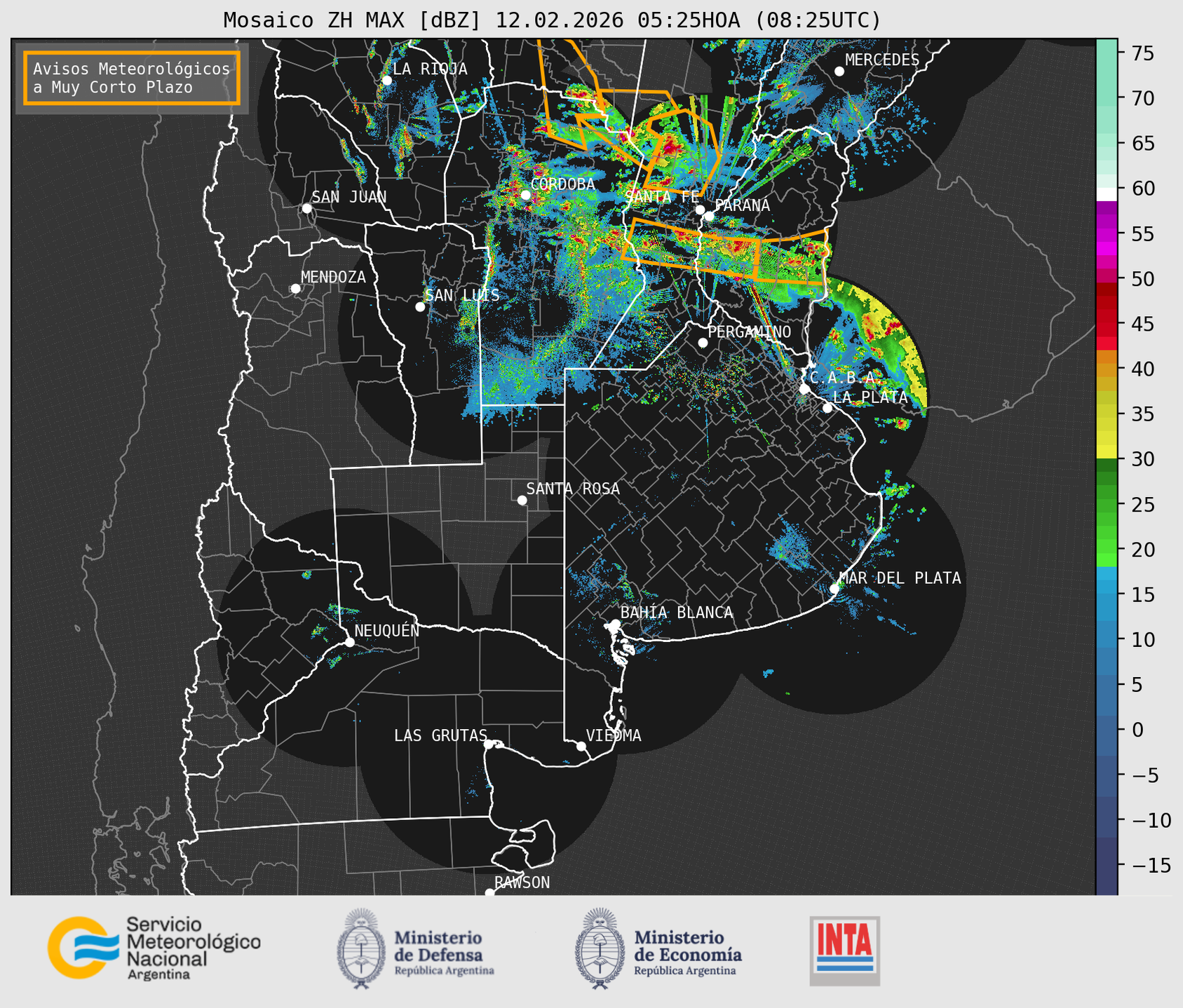Click the Mar del Plata city dot marker
The image size is (1183, 1008).
point(834,589)
